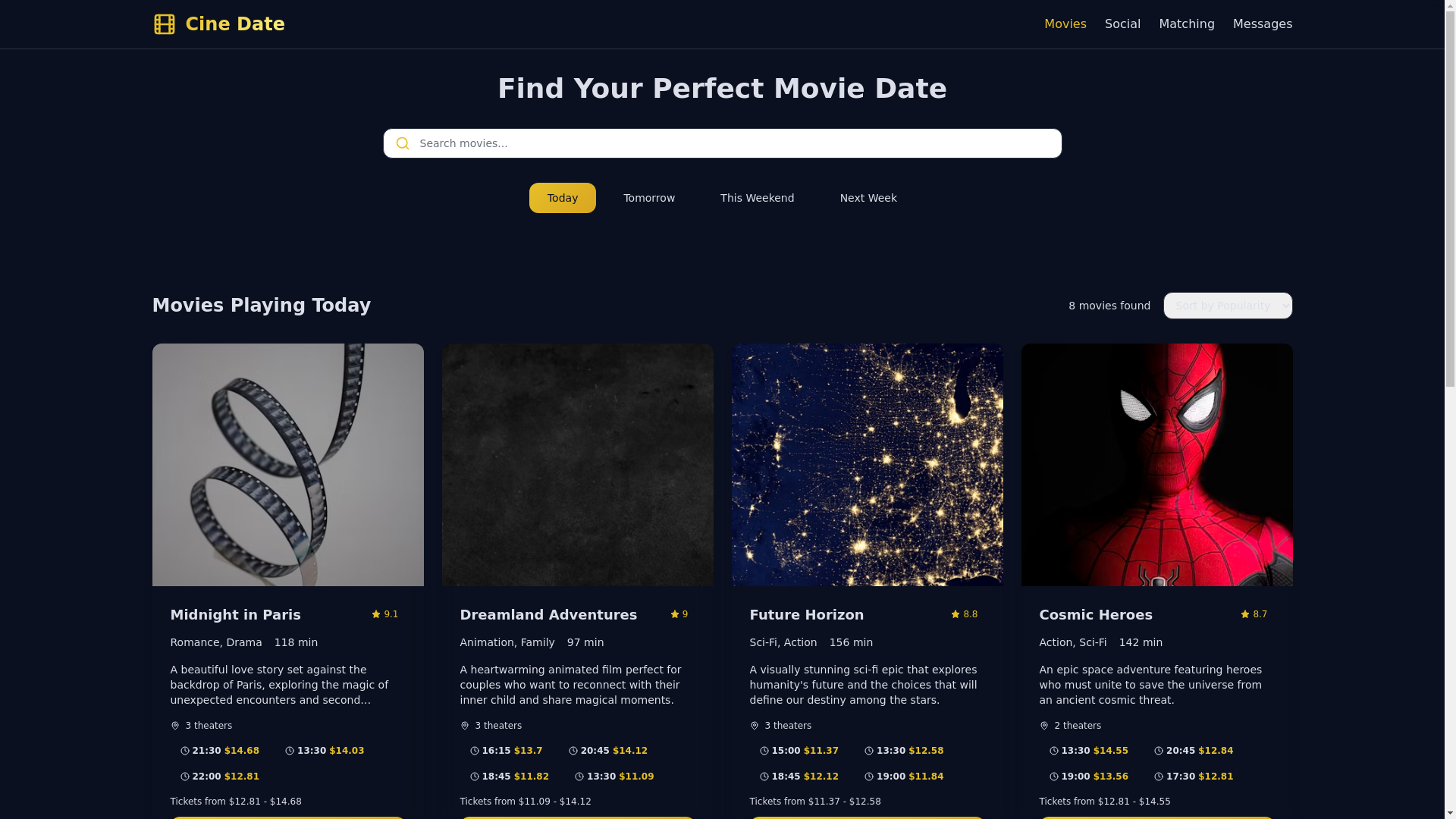Pick the 18:45 $11.82 showtime

click(x=510, y=777)
